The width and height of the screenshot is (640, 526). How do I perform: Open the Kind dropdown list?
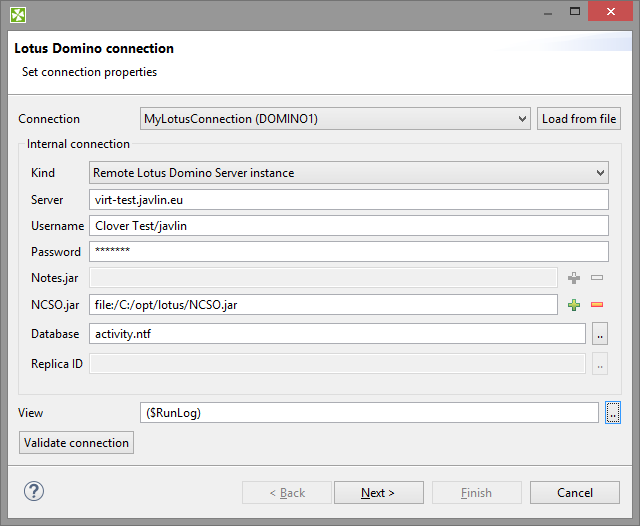pyautogui.click(x=349, y=173)
